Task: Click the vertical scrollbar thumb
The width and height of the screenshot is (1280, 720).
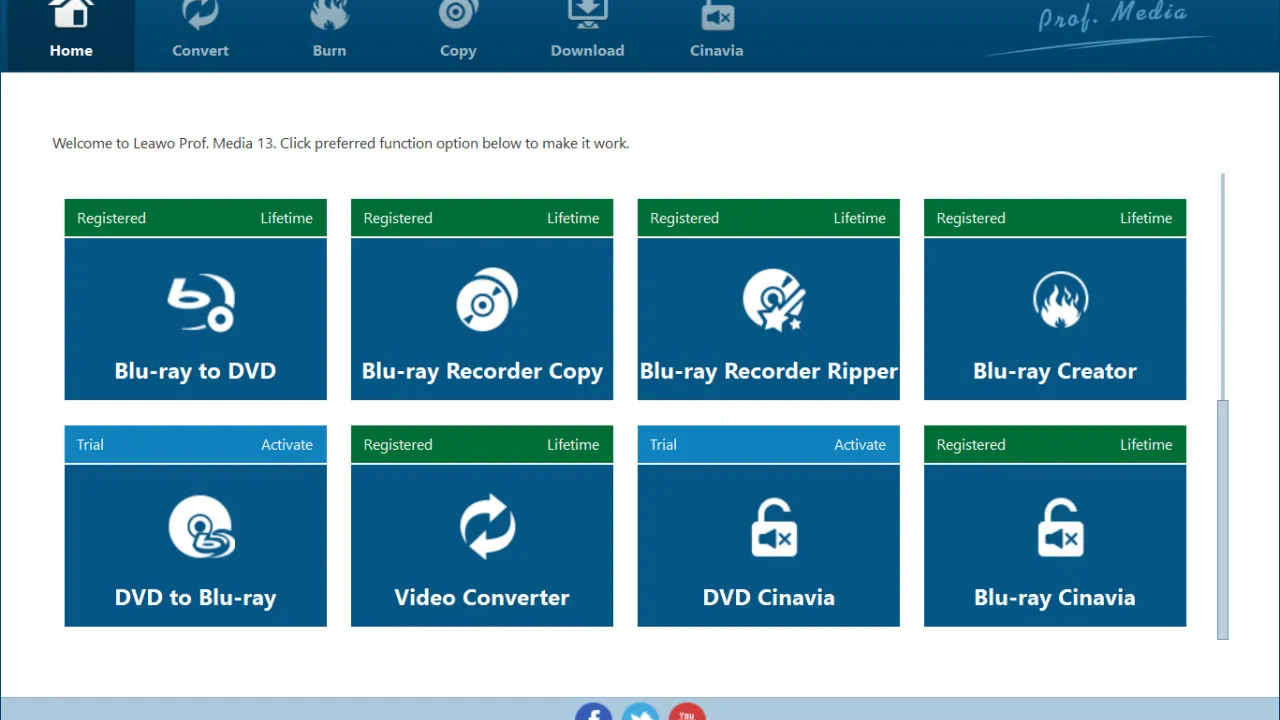Action: [1222, 518]
